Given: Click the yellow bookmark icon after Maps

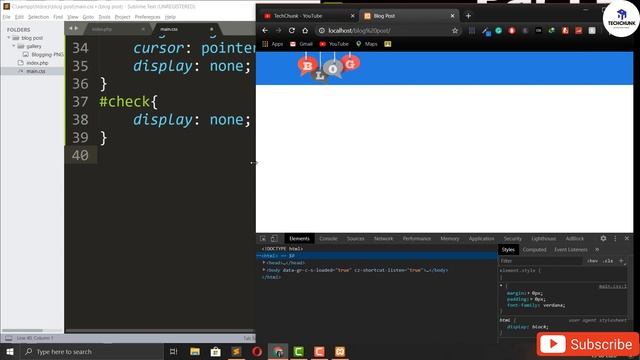Looking at the screenshot, I should [388, 44].
